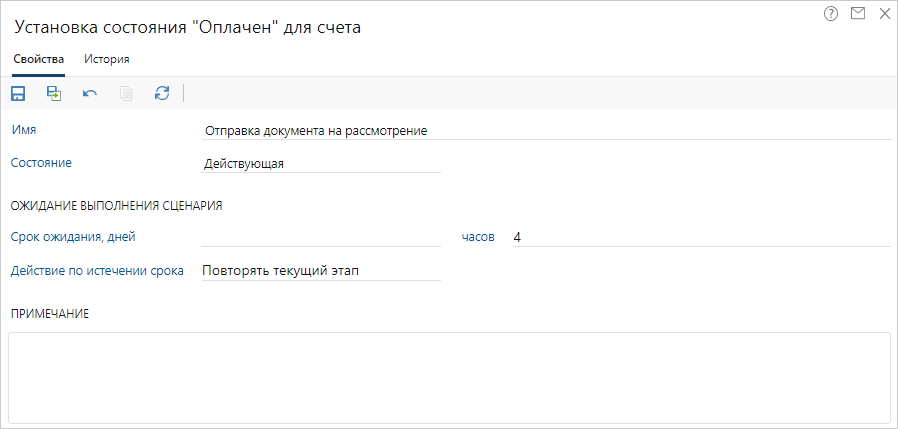The width and height of the screenshot is (898, 429).
Task: Click the Undo changes arrow icon
Action: tap(90, 93)
